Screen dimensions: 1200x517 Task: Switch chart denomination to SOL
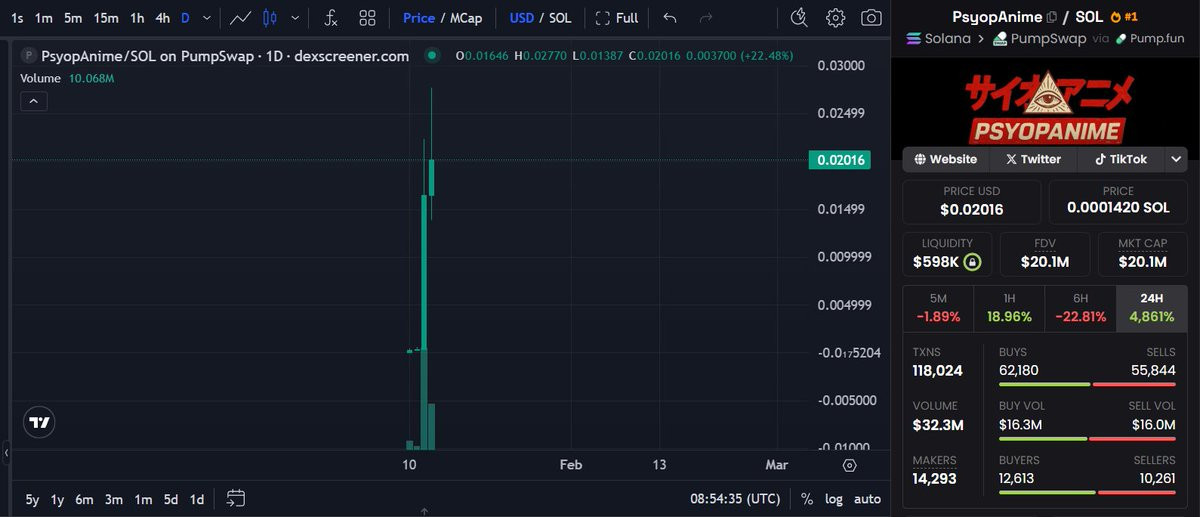coord(560,18)
